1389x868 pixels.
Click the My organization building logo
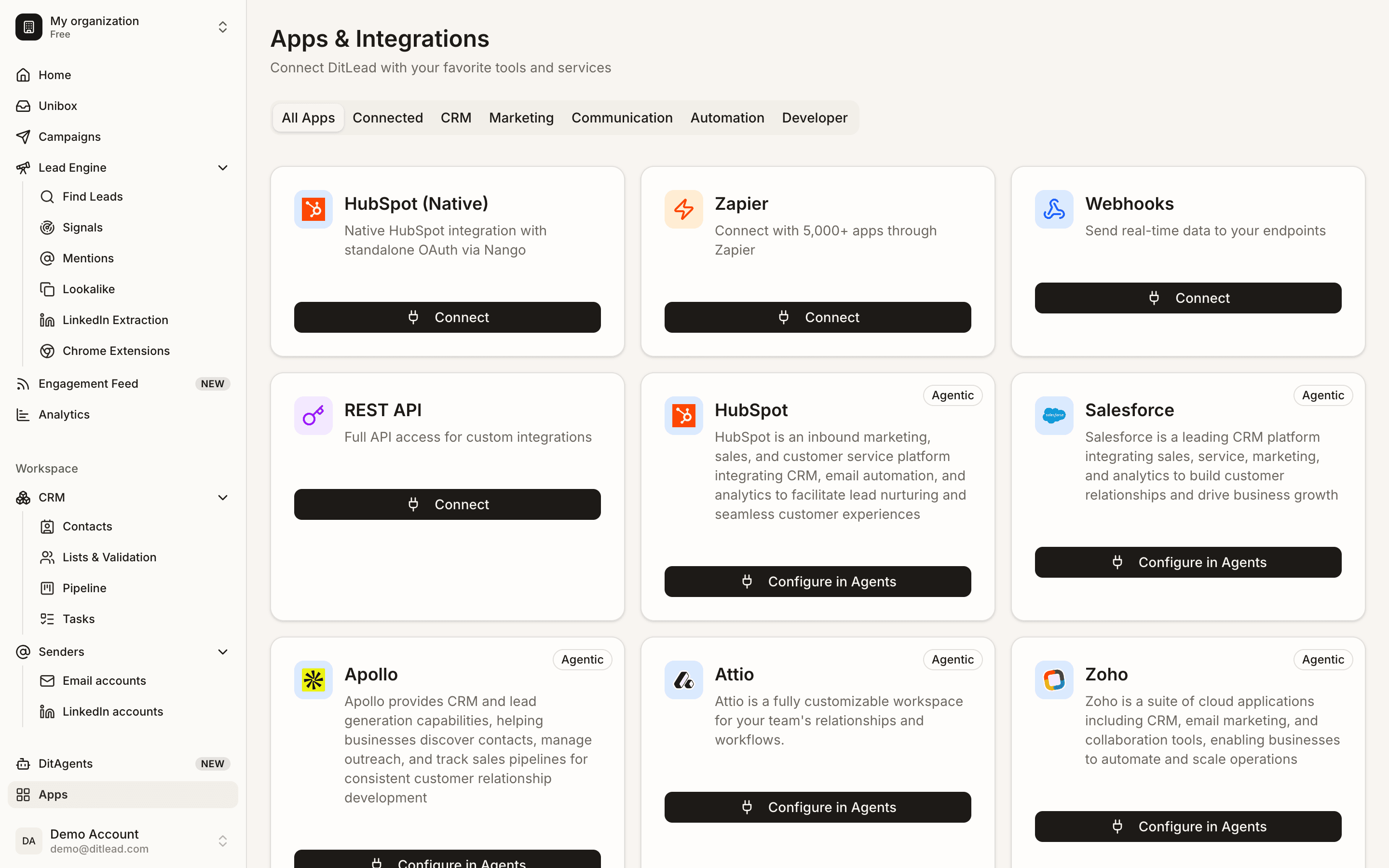pyautogui.click(x=29, y=27)
